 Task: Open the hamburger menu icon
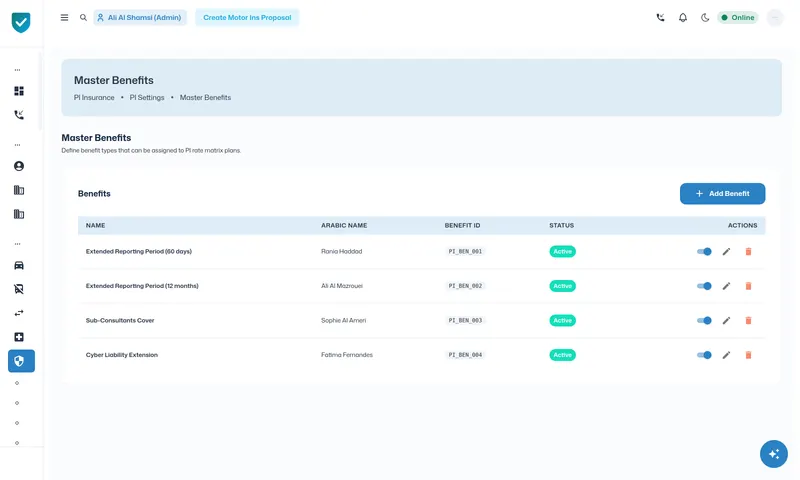coord(64,17)
